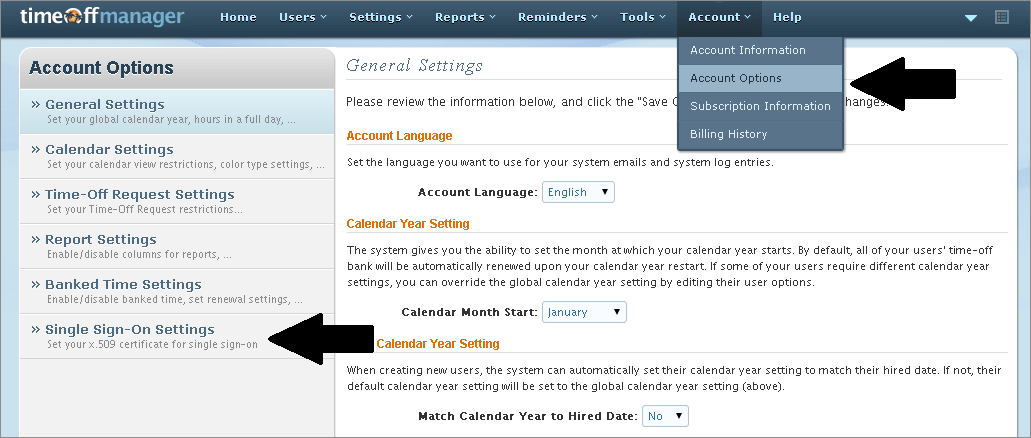Open Time-Off Request Settings

[177, 201]
